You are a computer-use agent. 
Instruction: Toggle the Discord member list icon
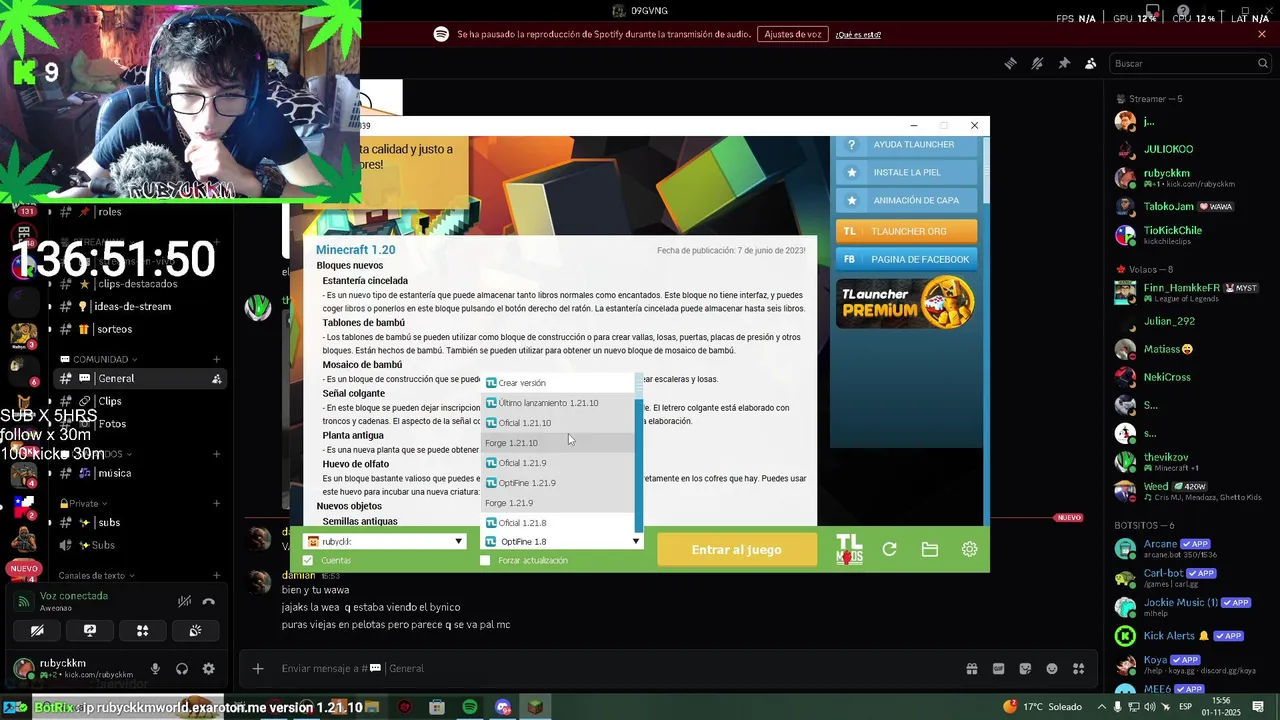pos(1090,63)
